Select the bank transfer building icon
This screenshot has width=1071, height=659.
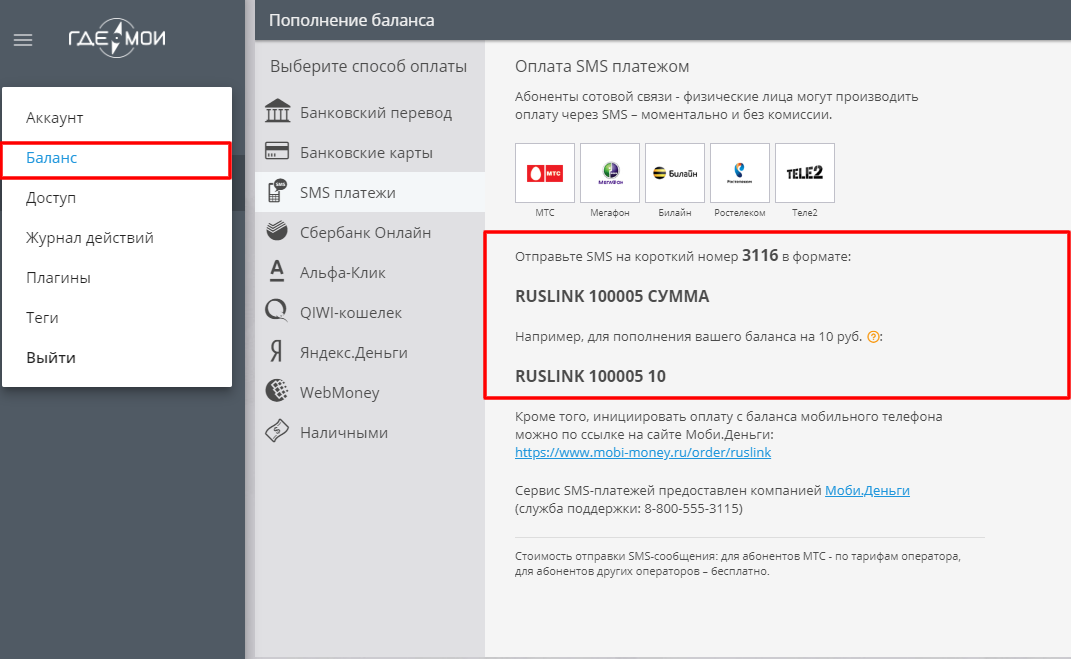point(277,111)
